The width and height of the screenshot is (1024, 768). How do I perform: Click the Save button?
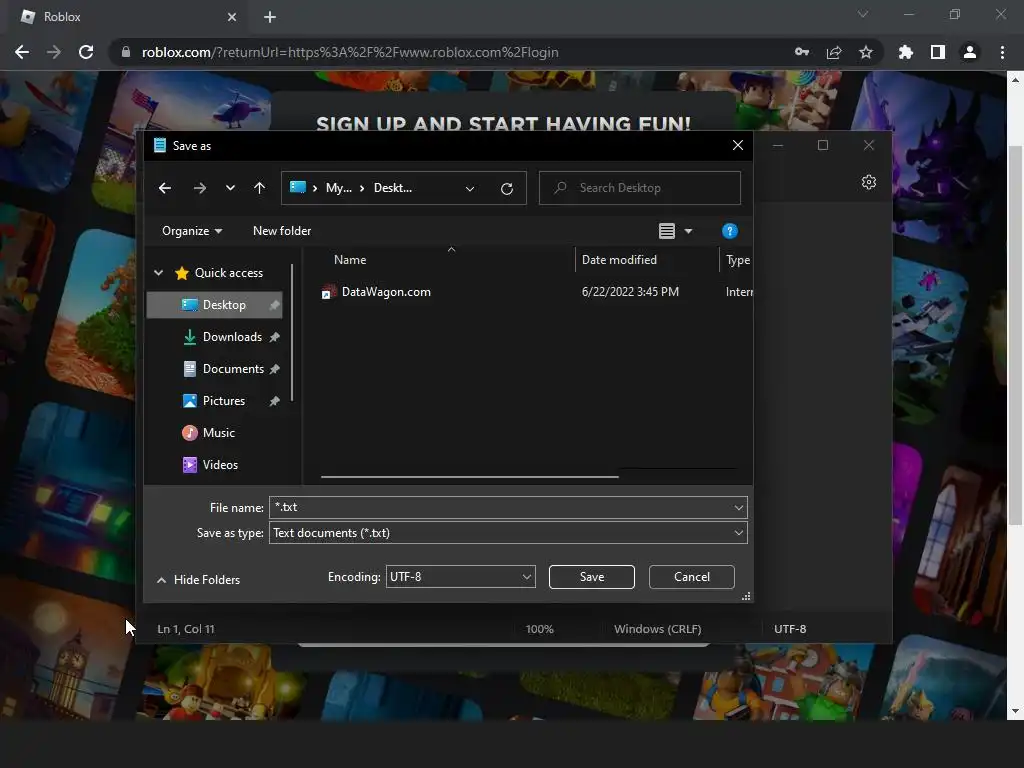coord(592,577)
